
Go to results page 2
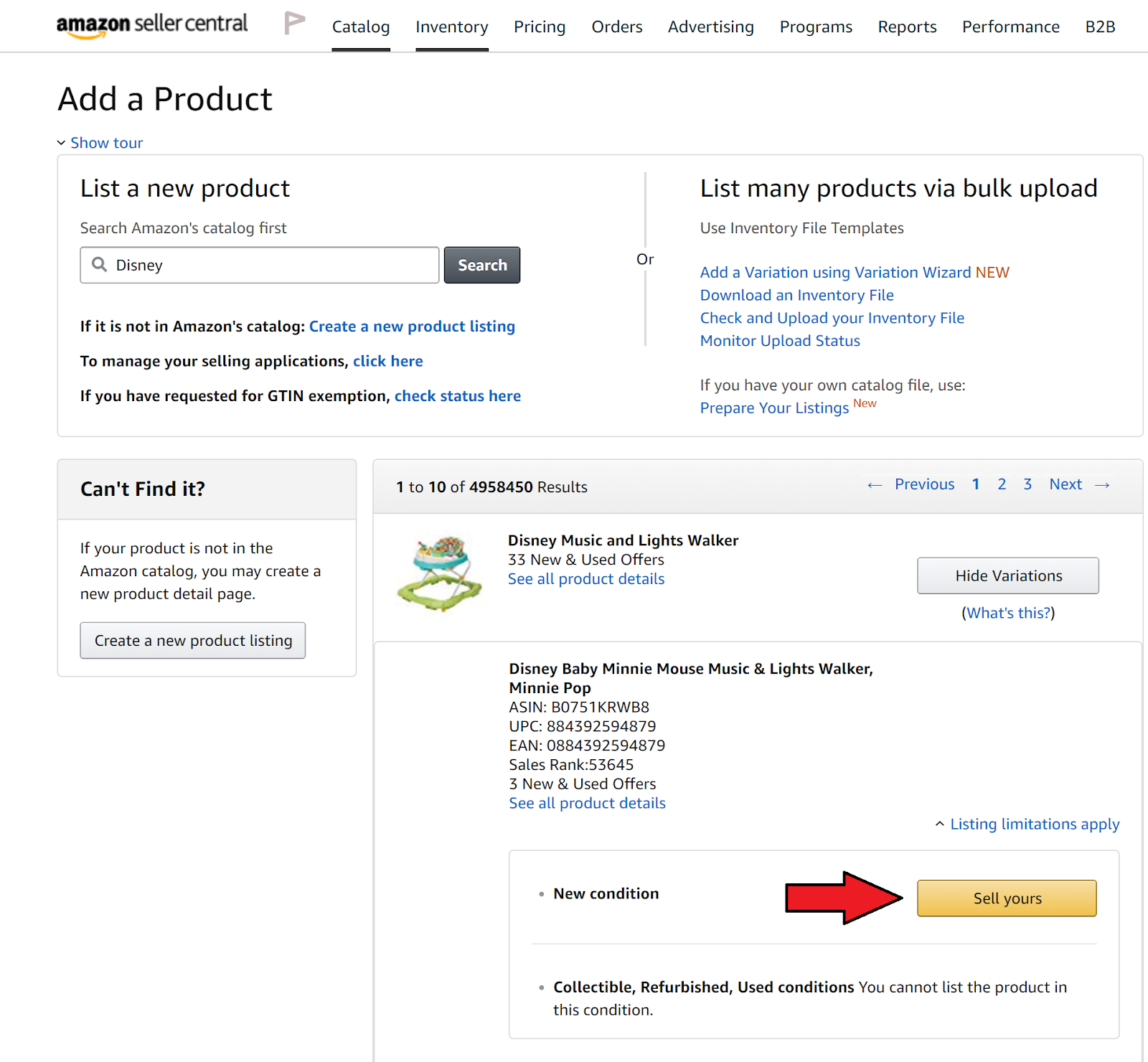coord(1002,484)
